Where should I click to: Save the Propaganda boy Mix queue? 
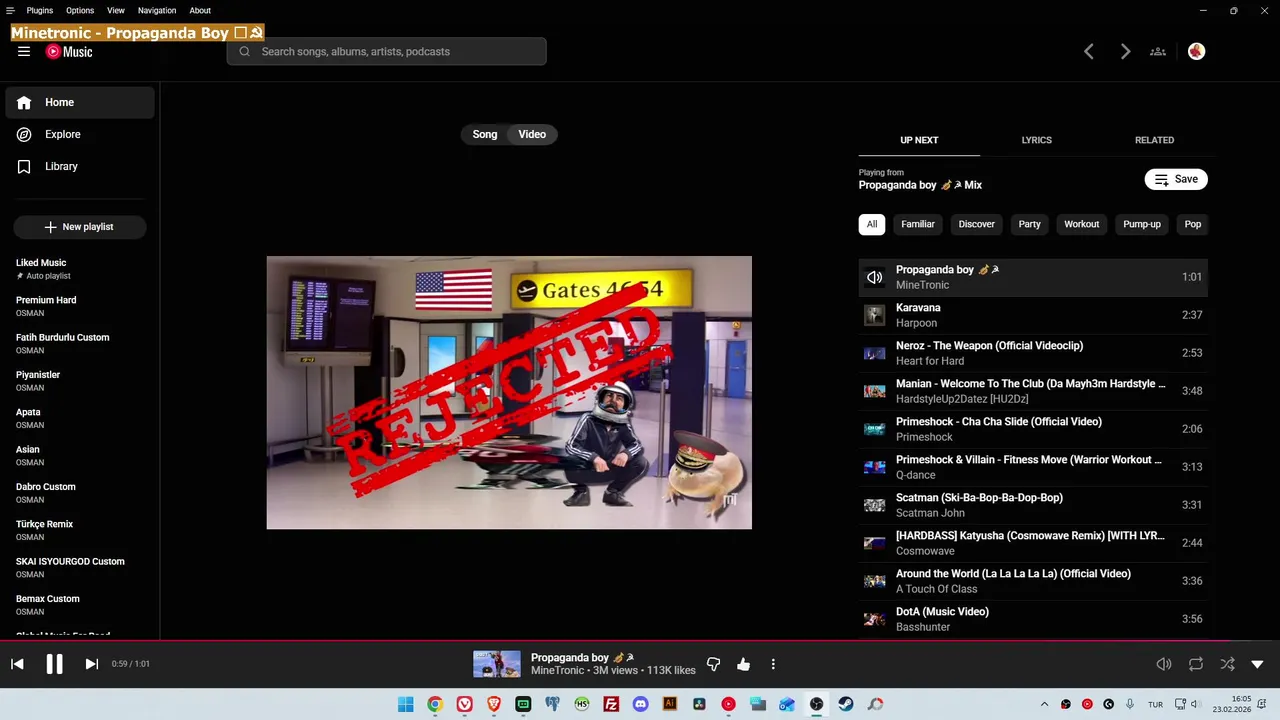[1176, 180]
